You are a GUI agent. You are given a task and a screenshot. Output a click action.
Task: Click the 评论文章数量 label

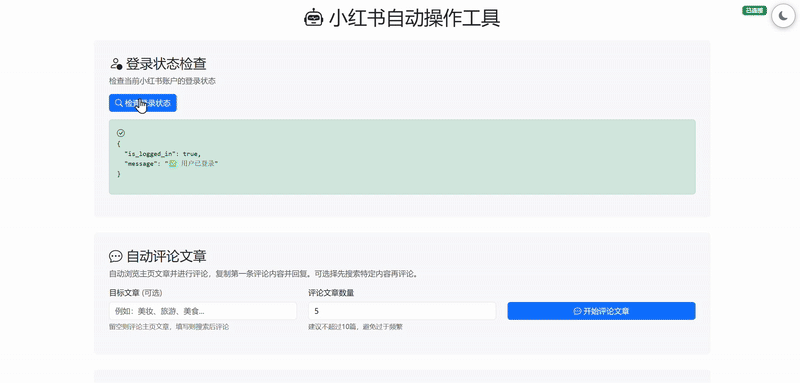pyautogui.click(x=331, y=293)
